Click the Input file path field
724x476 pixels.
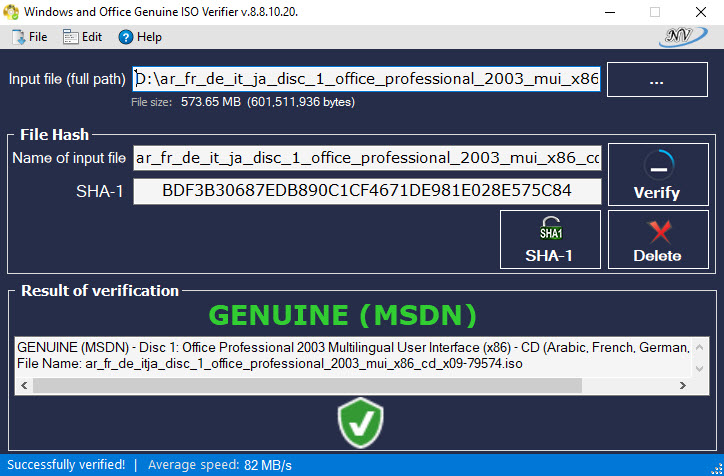(367, 79)
